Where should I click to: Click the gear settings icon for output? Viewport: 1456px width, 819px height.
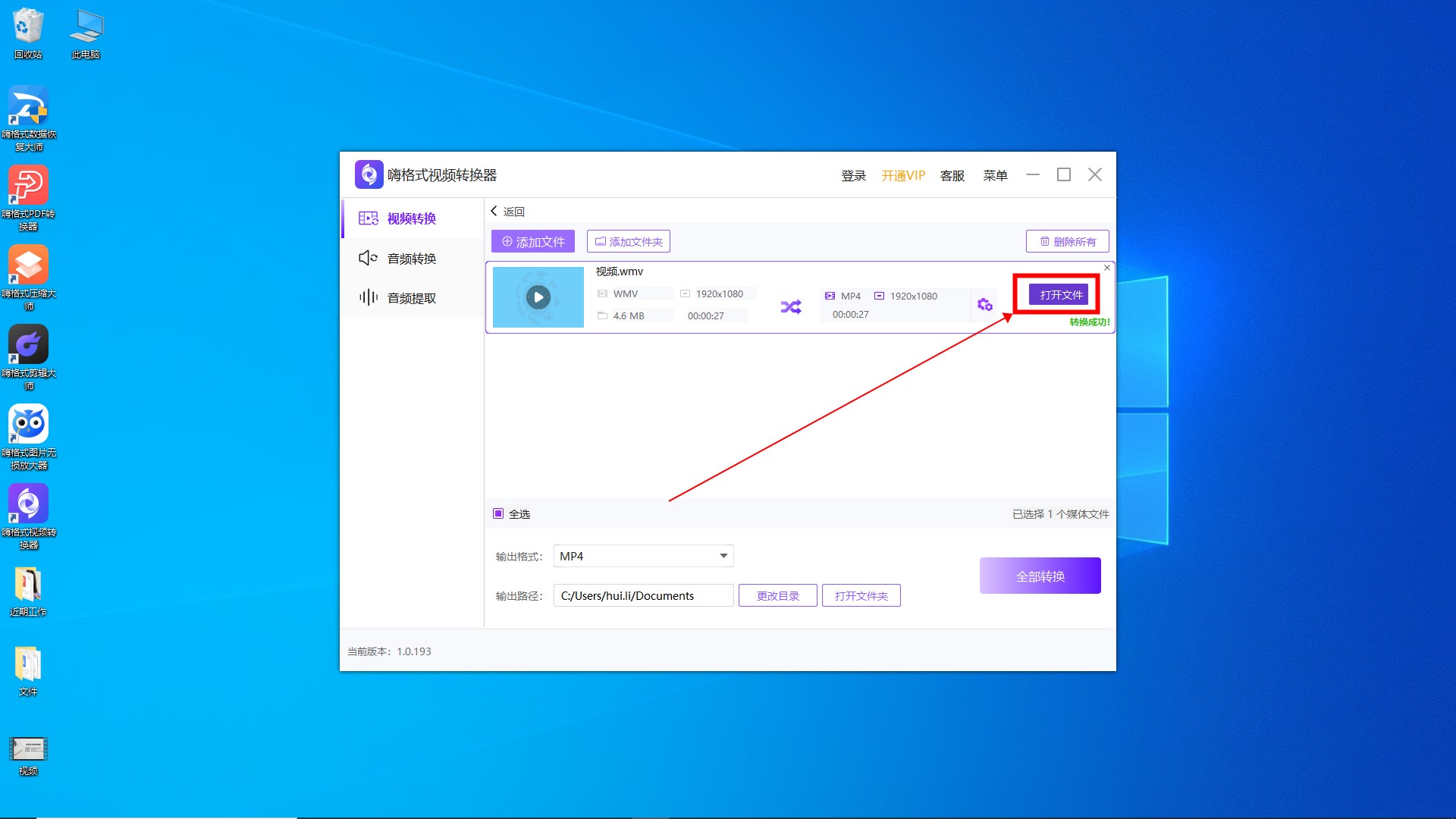984,305
